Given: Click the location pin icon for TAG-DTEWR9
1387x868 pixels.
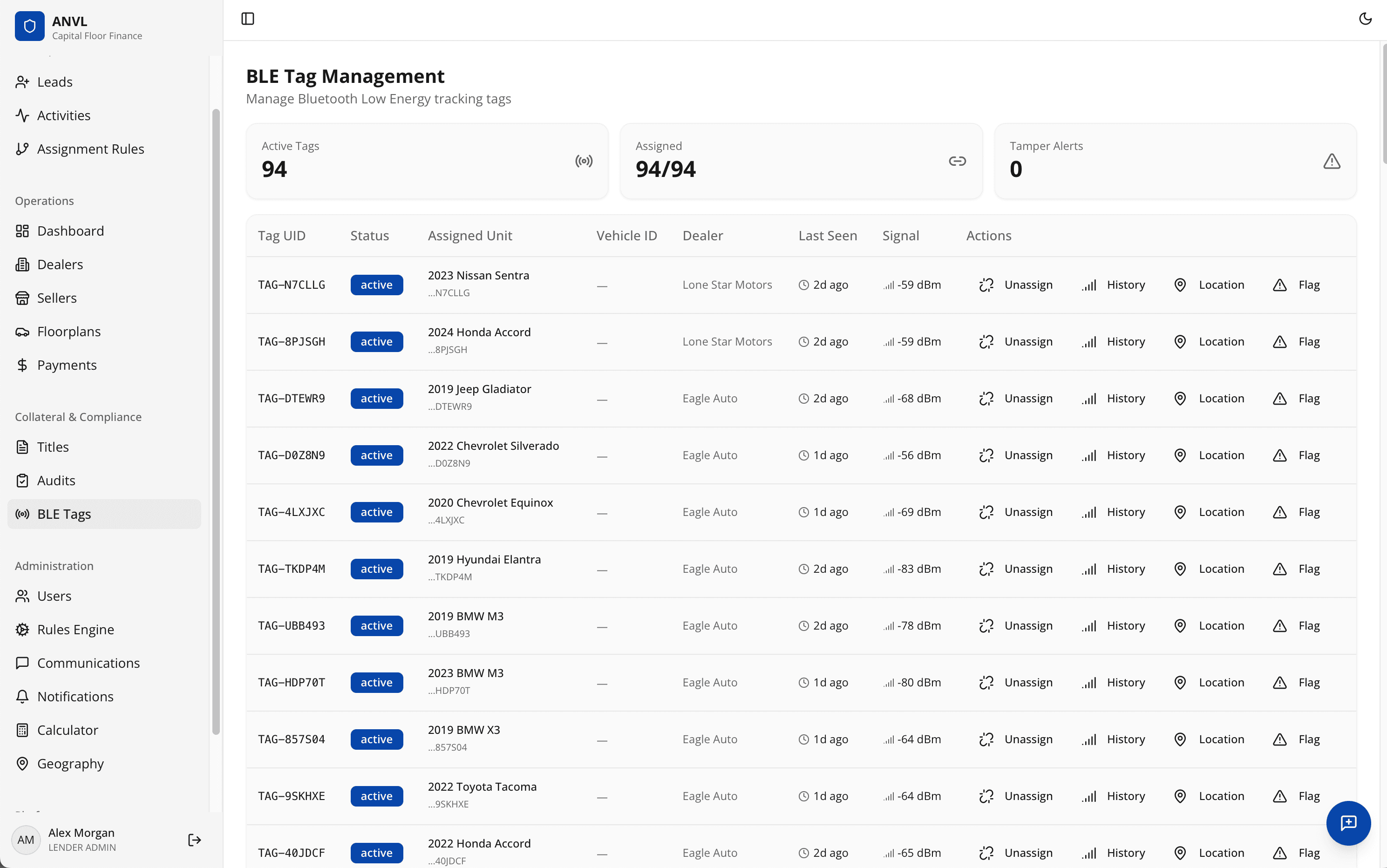Looking at the screenshot, I should pyautogui.click(x=1180, y=399).
